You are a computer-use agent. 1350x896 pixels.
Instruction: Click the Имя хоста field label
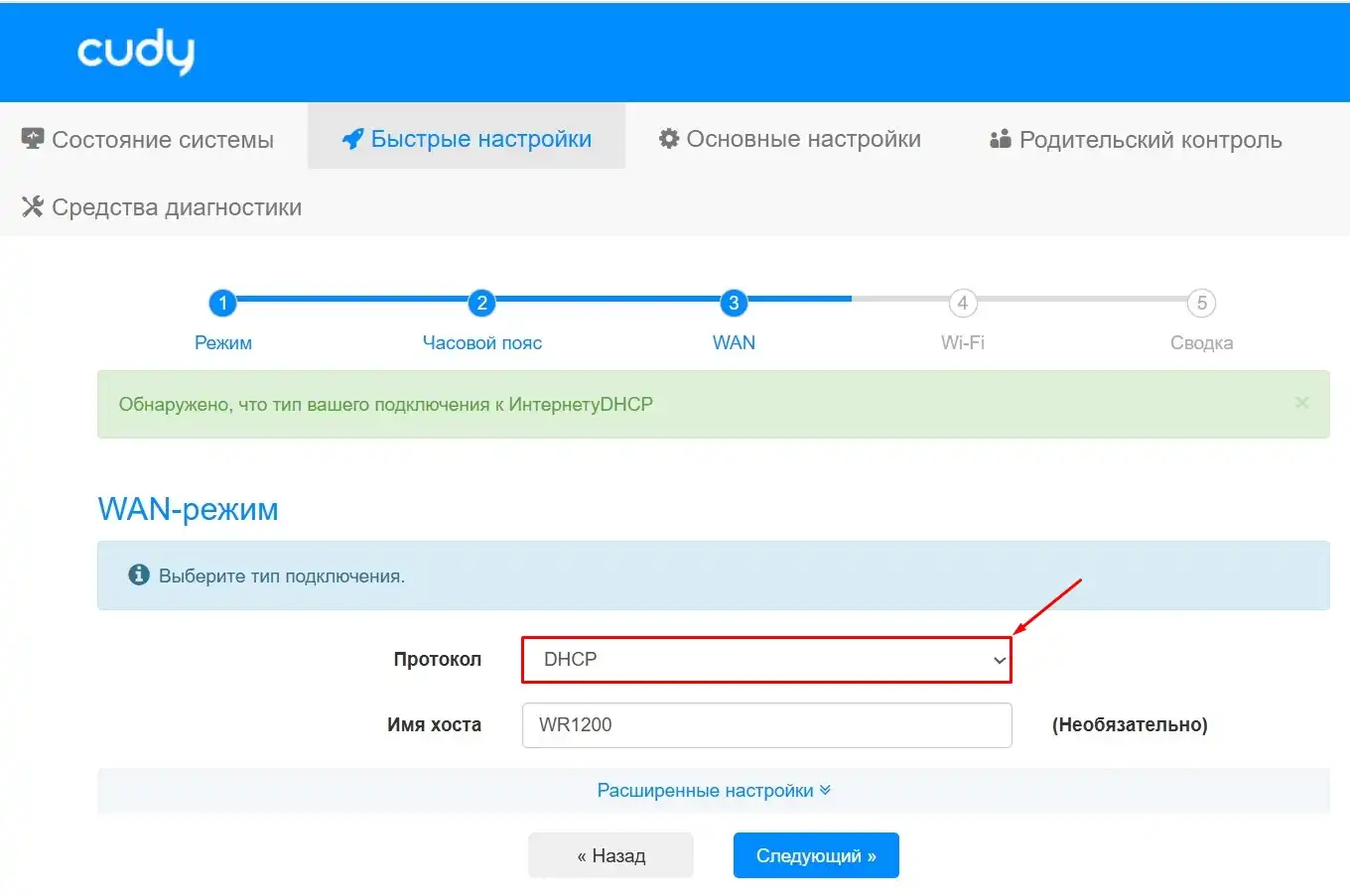(434, 725)
